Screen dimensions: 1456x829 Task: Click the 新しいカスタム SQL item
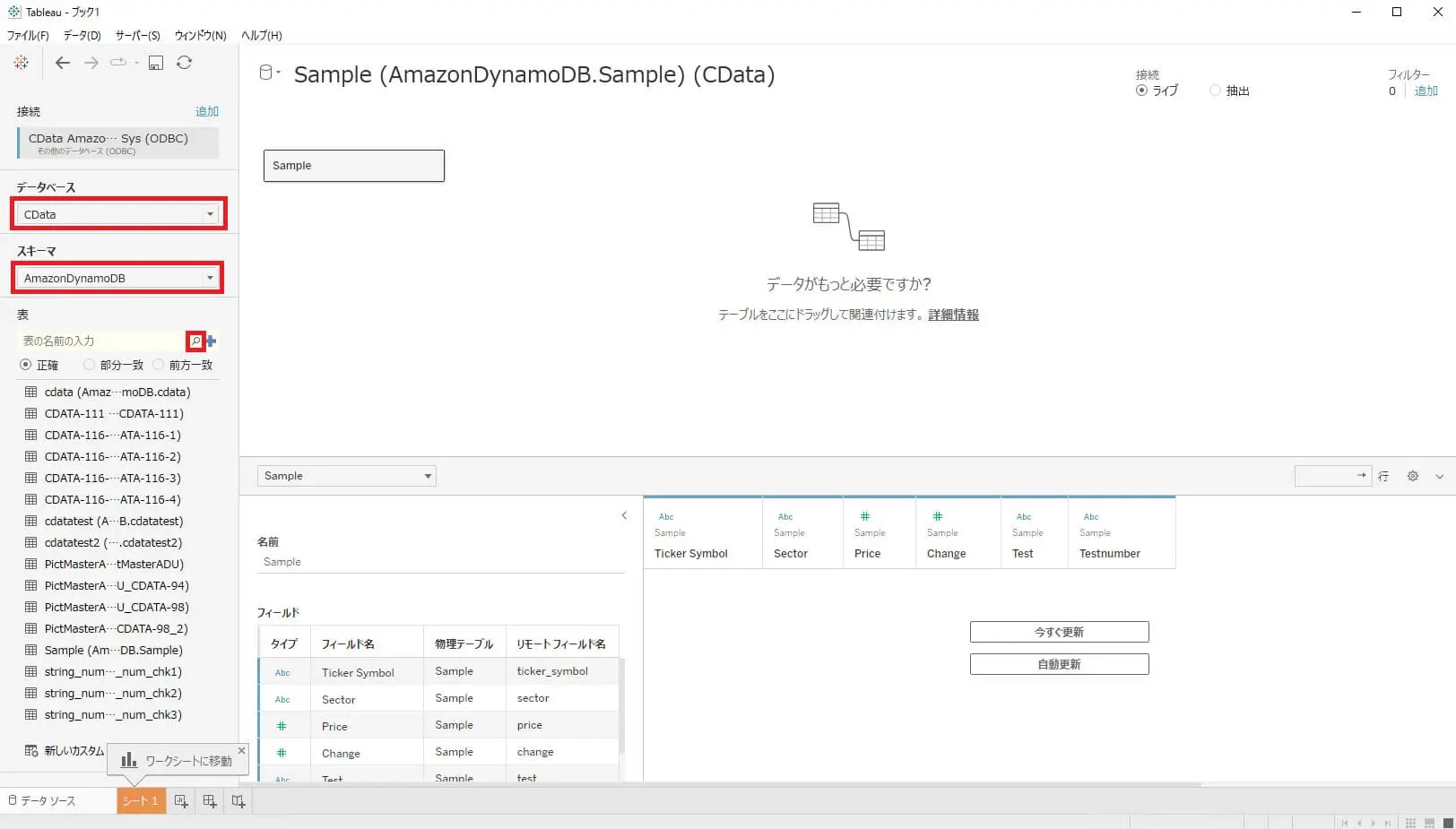[65, 751]
